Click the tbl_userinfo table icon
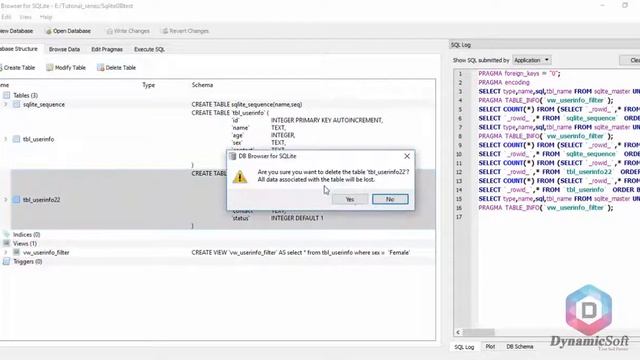640x360 pixels. click(x=16, y=139)
